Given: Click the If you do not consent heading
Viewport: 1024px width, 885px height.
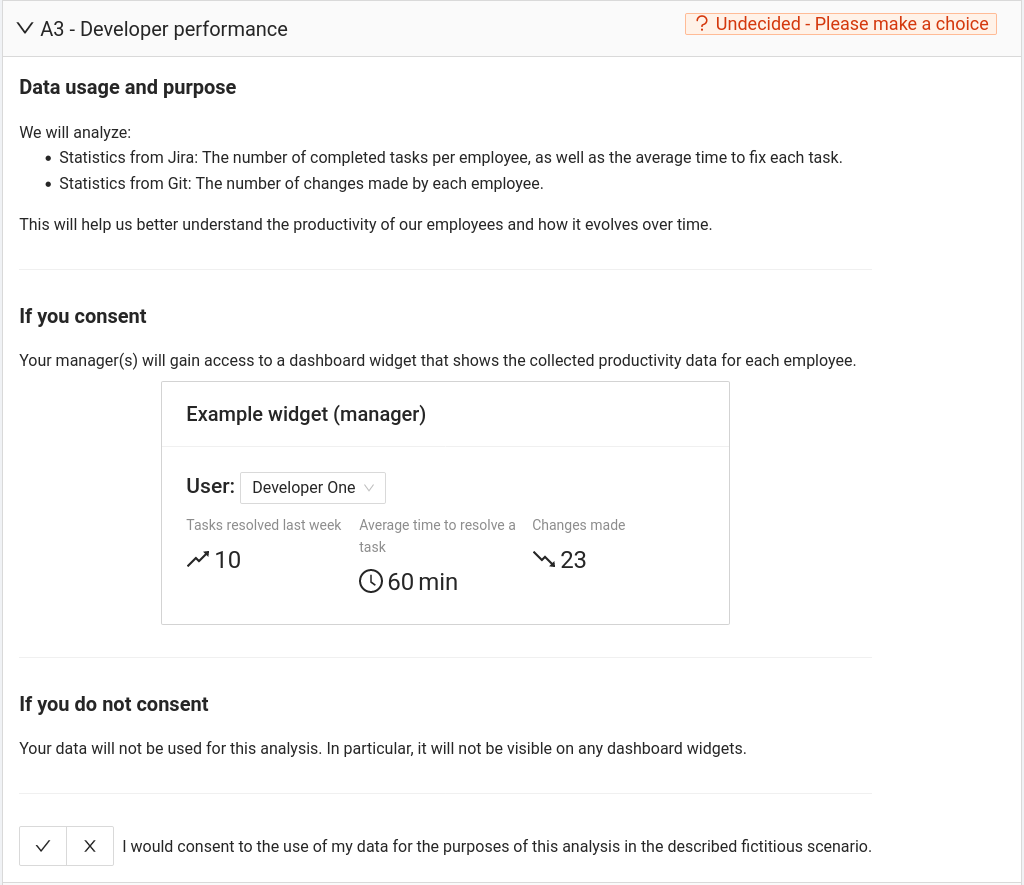Looking at the screenshot, I should click(114, 704).
